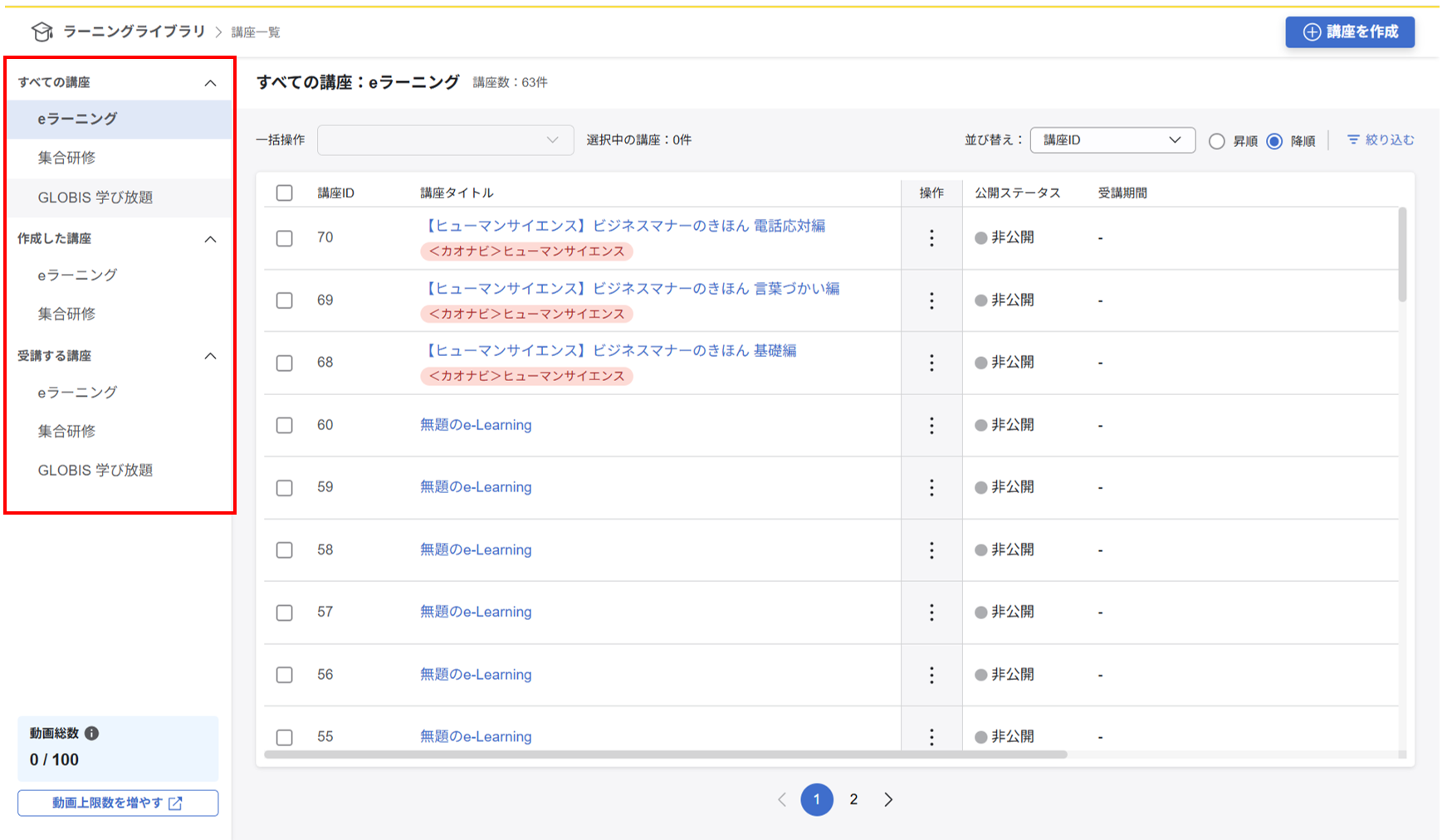Check the select-all checkbox in the table header
Screen dimensions: 1442x840
point(284,192)
